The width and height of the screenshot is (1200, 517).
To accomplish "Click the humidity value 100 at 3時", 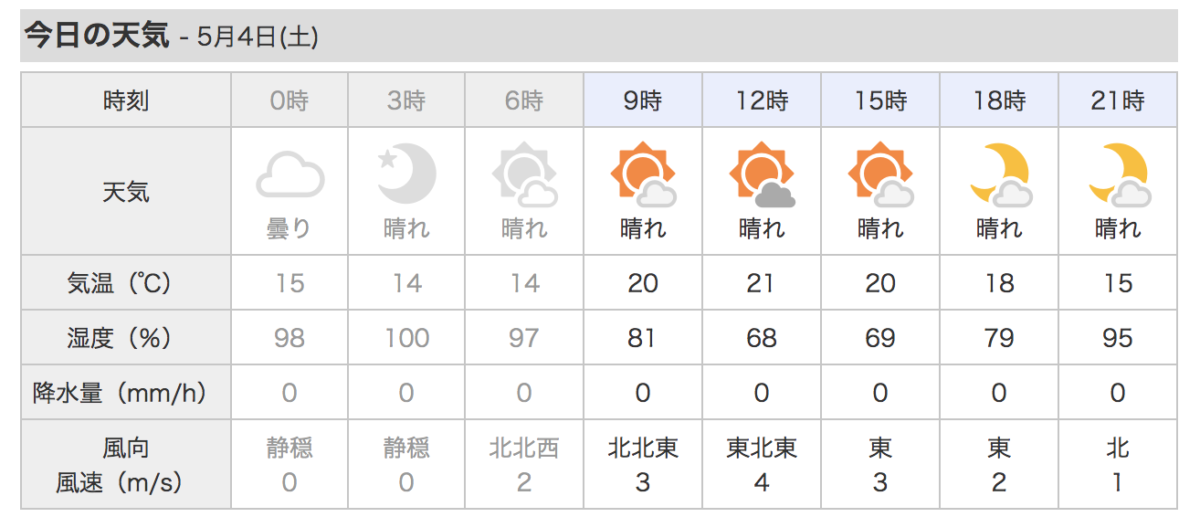I will 406,338.
